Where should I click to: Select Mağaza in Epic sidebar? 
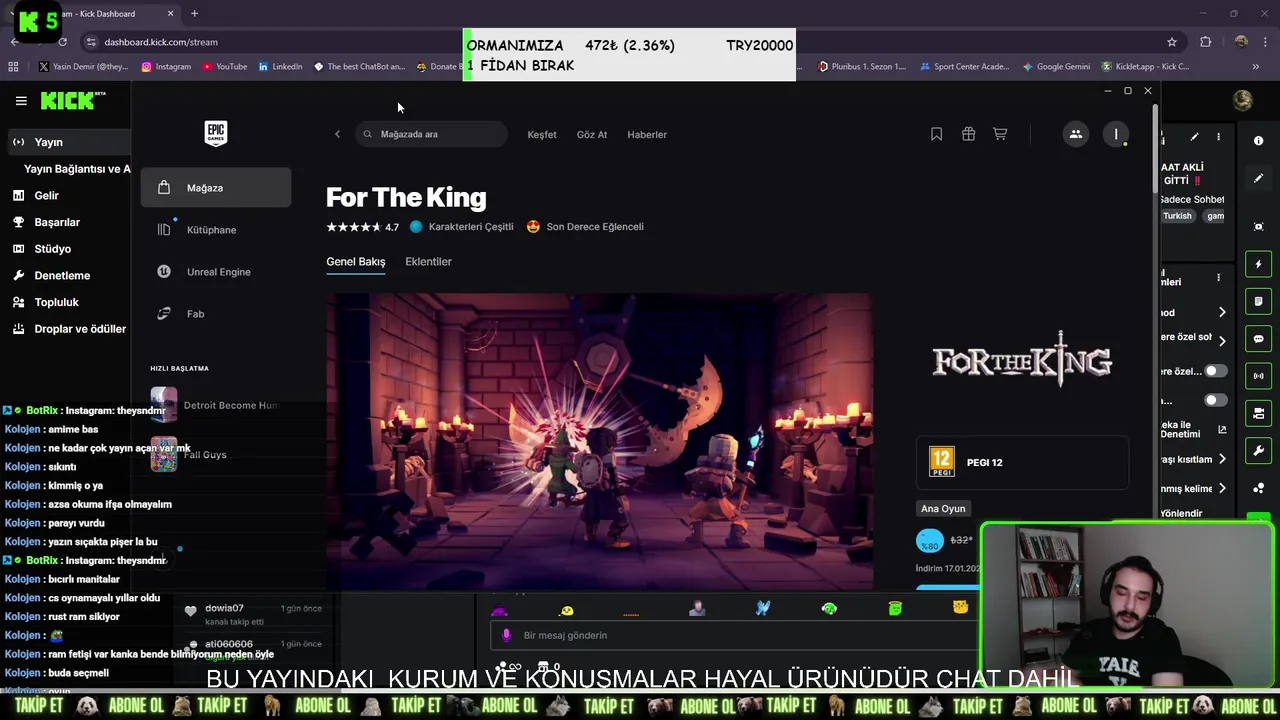[x=216, y=188]
